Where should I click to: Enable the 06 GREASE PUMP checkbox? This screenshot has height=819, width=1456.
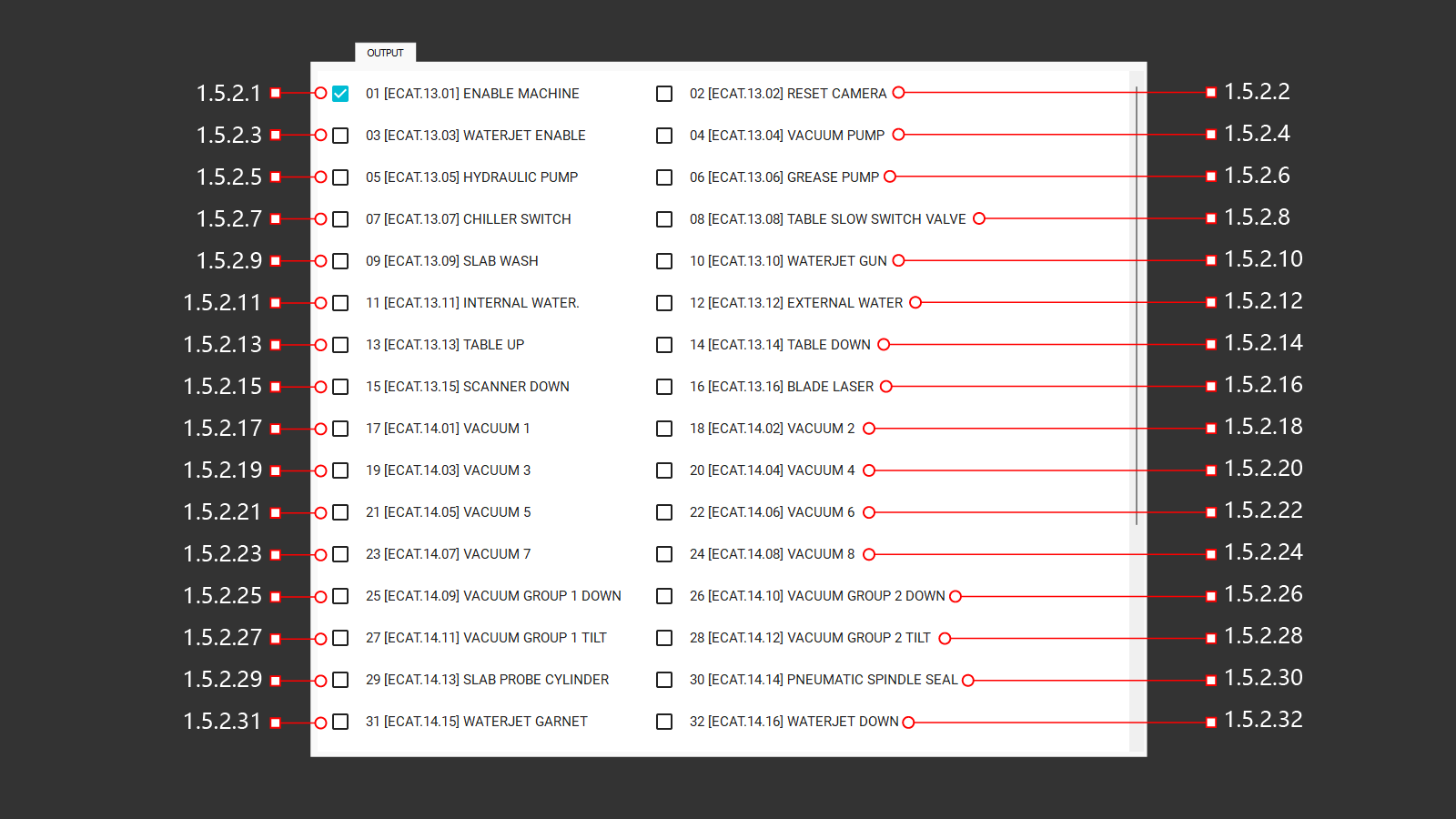pos(664,177)
